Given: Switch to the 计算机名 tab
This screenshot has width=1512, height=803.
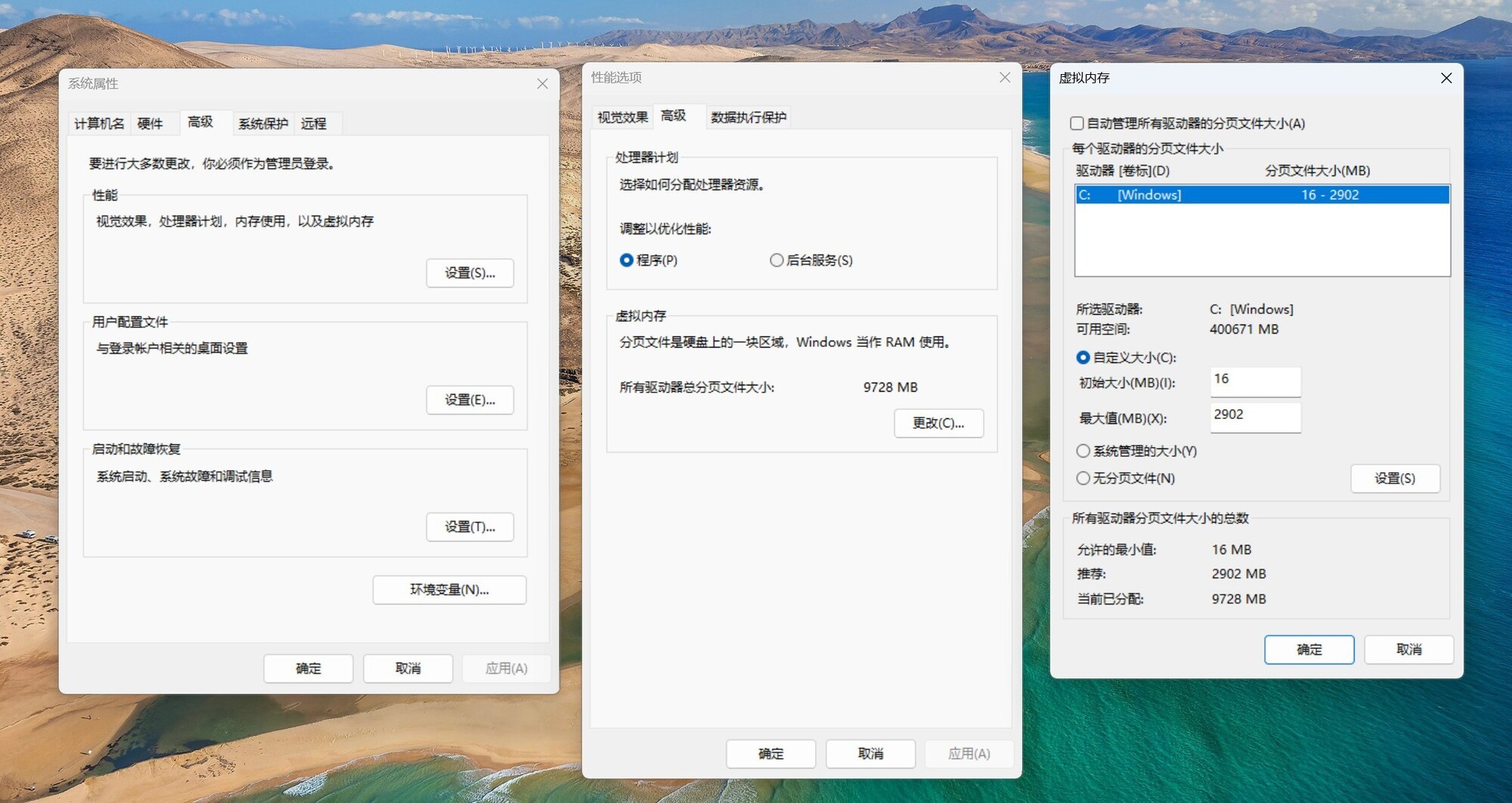Looking at the screenshot, I should [x=99, y=123].
